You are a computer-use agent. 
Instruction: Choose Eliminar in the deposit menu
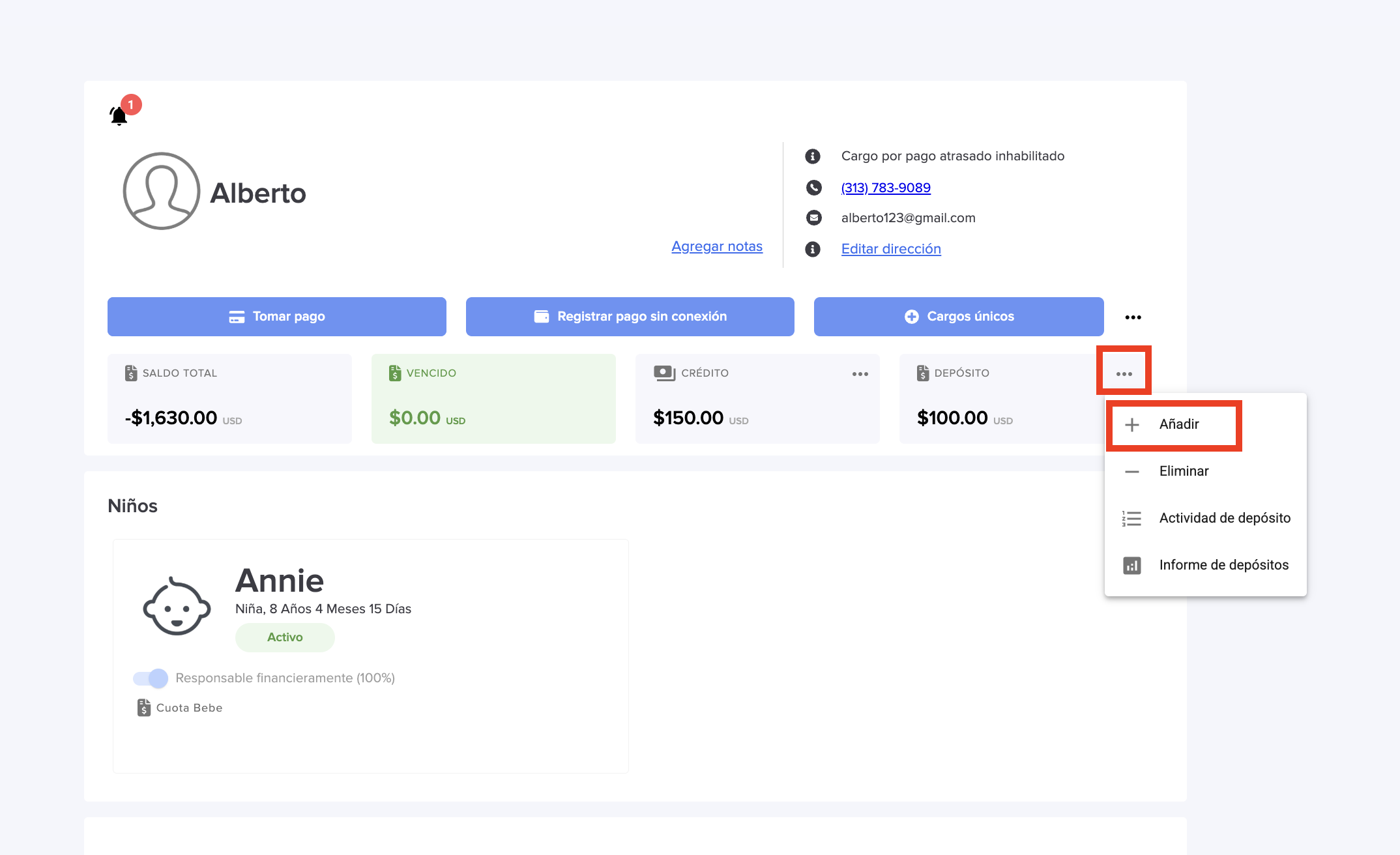[1183, 471]
